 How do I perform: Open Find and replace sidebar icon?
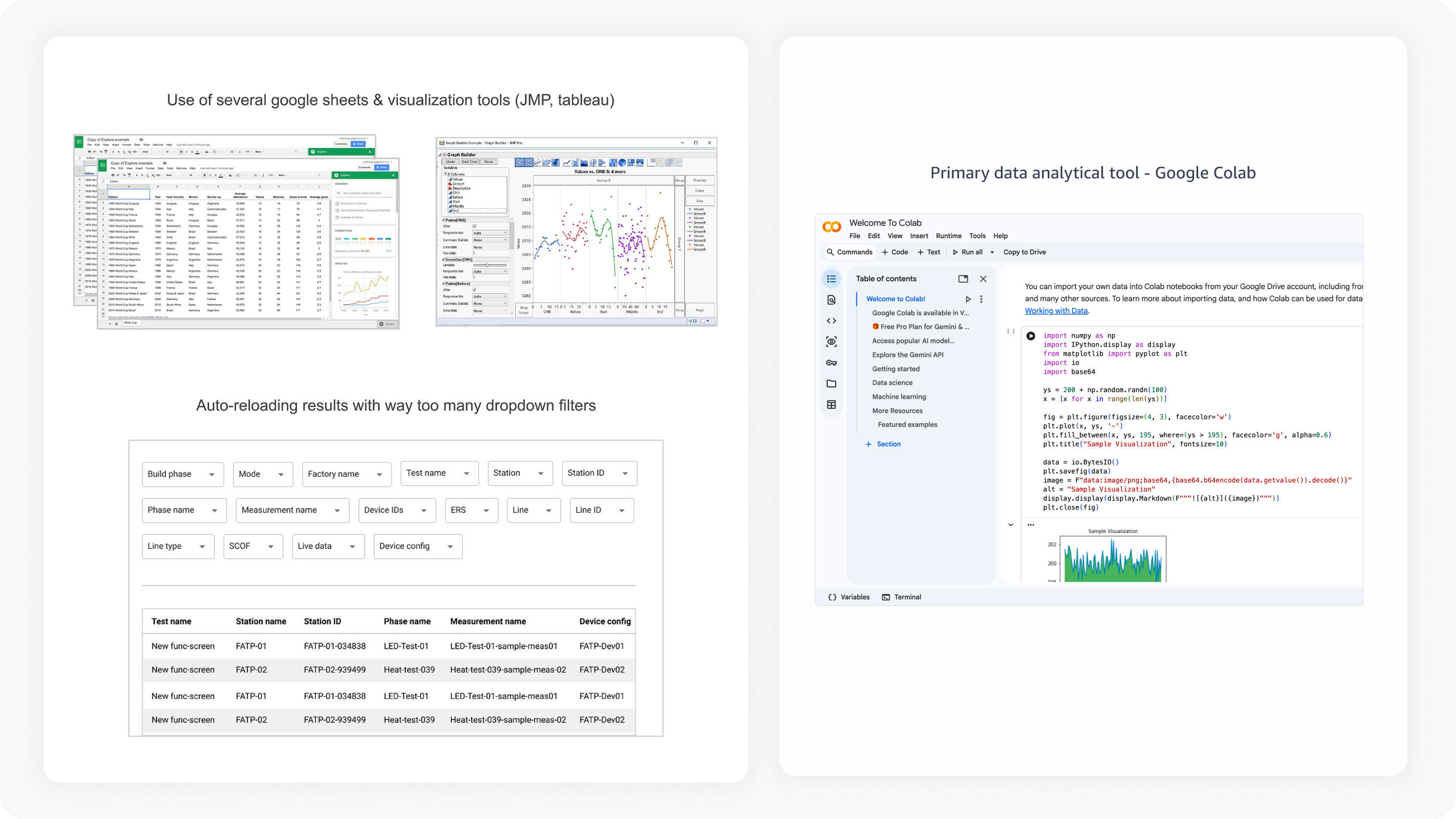click(x=831, y=300)
